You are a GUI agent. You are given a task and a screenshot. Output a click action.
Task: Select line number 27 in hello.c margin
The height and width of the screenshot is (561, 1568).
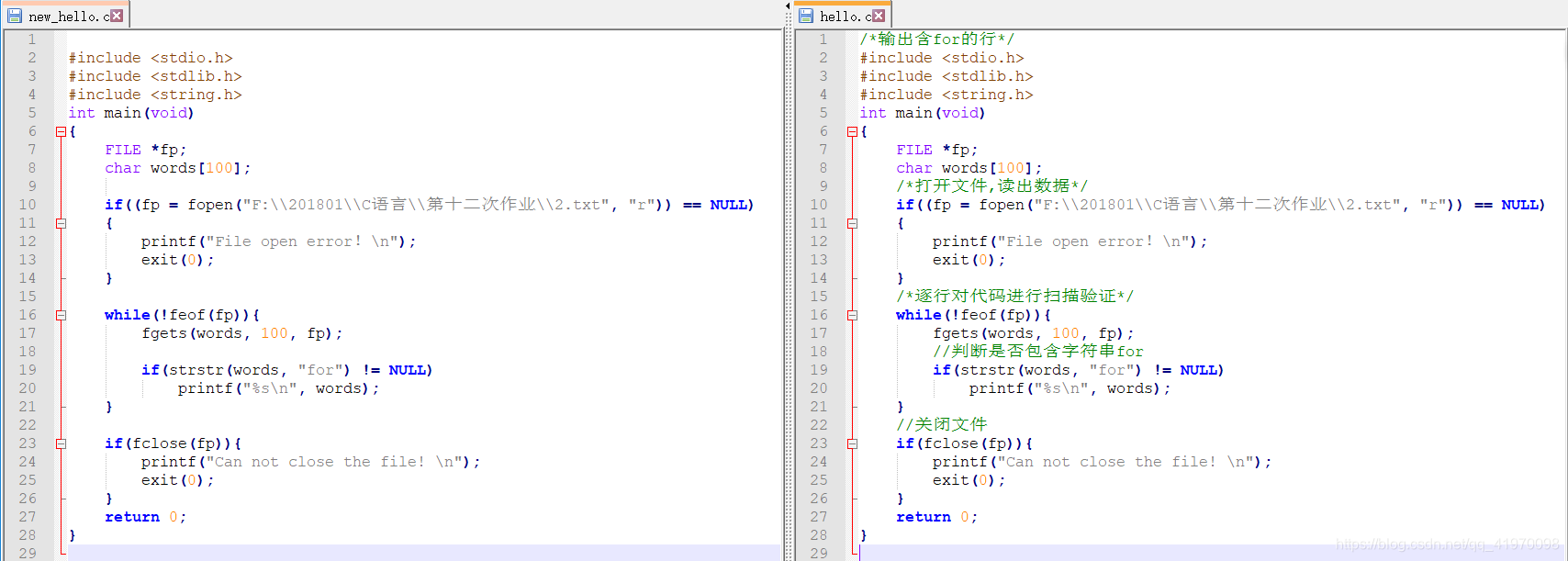pos(819,517)
